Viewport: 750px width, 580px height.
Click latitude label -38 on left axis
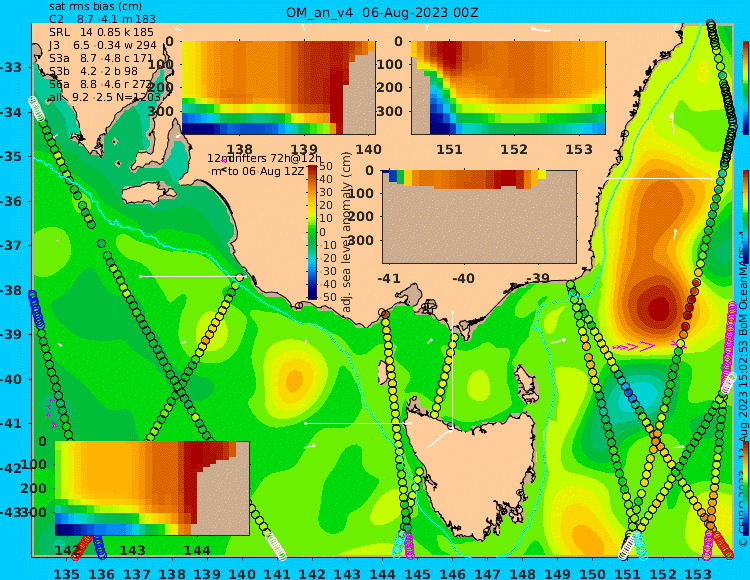coord(11,290)
